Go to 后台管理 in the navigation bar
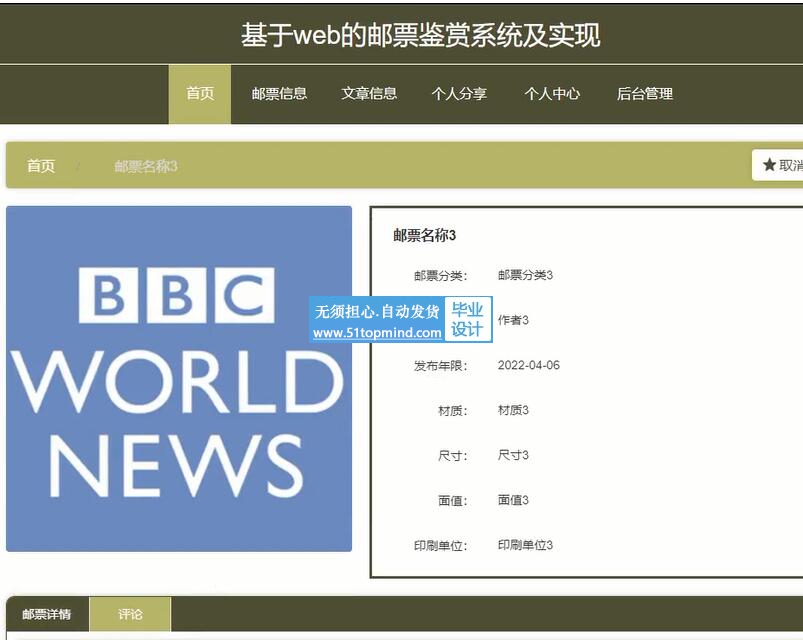Screen dimensions: 803x640 tap(645, 94)
